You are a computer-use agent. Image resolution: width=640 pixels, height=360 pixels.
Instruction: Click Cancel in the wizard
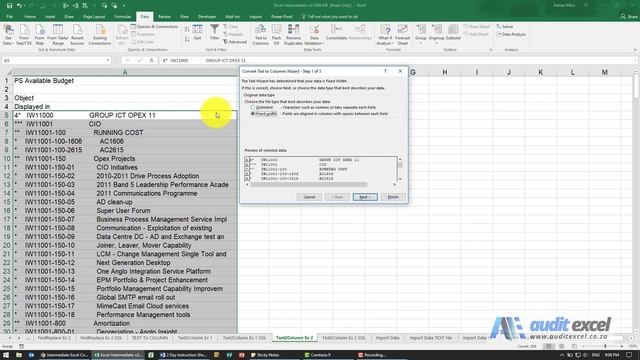pos(309,197)
